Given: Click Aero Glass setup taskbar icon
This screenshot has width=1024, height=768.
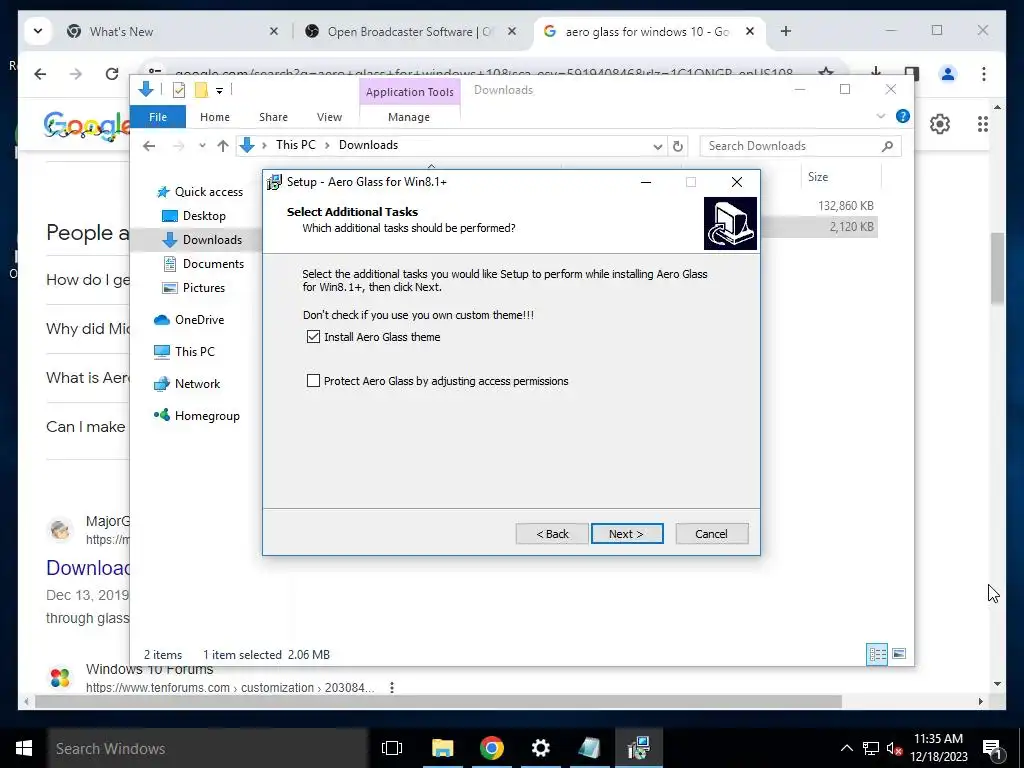Looking at the screenshot, I should pyautogui.click(x=638, y=748).
